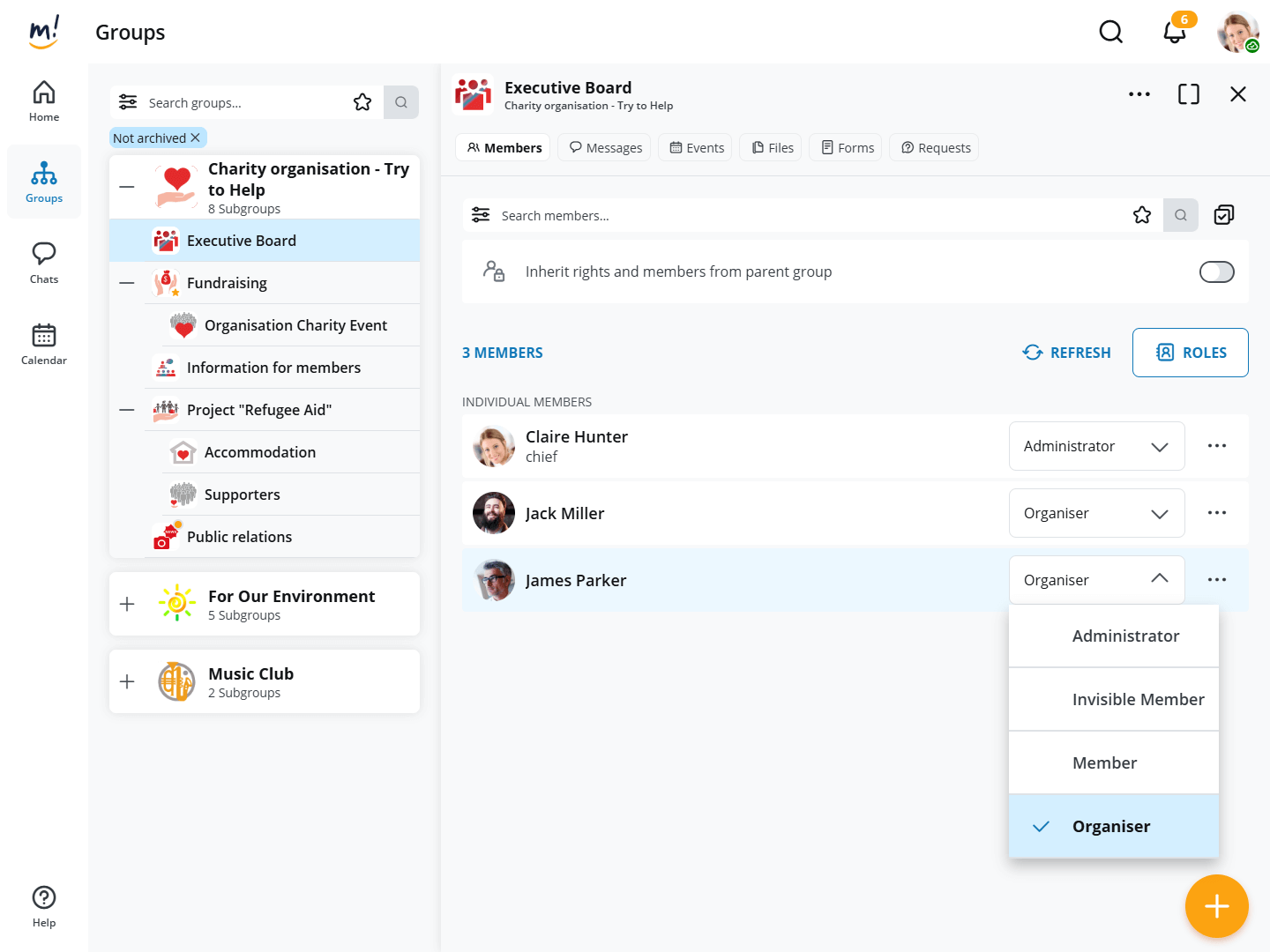Click the favorite star in group search
Viewport: 1270px width, 952px height.
click(362, 102)
